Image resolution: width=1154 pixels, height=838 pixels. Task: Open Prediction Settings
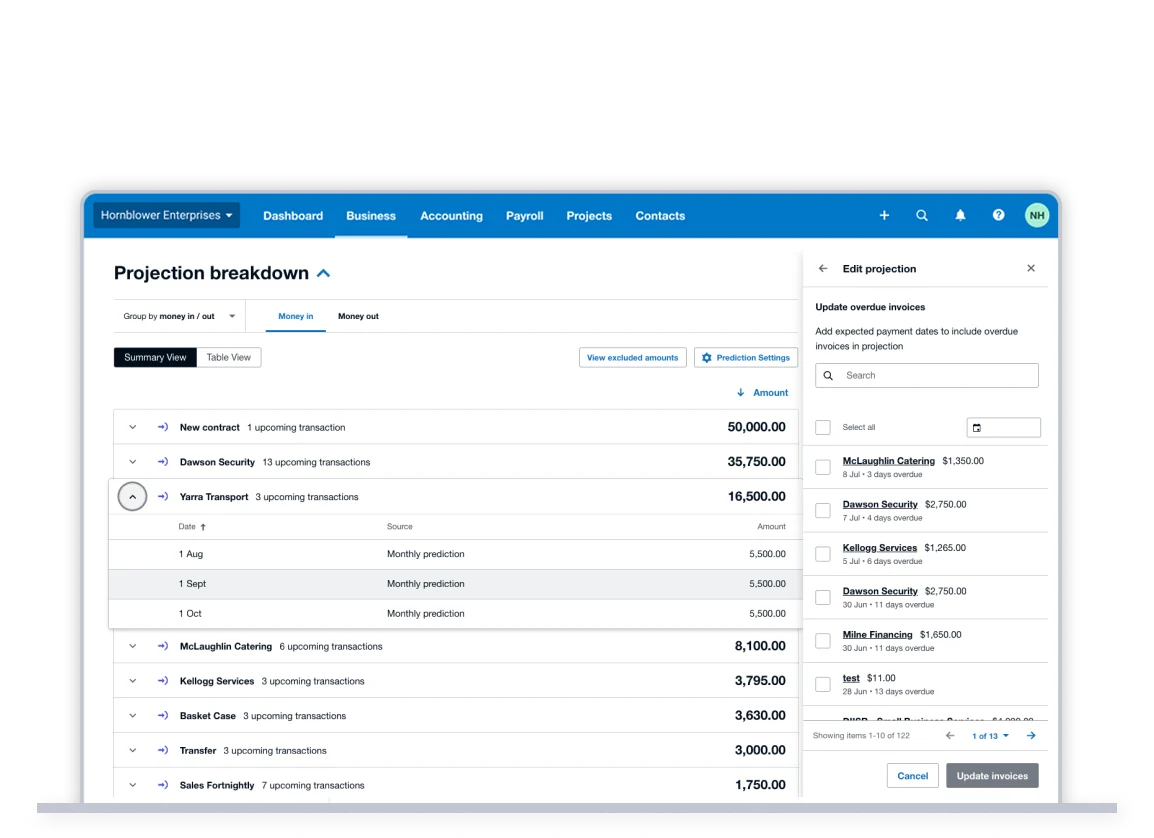click(x=746, y=358)
